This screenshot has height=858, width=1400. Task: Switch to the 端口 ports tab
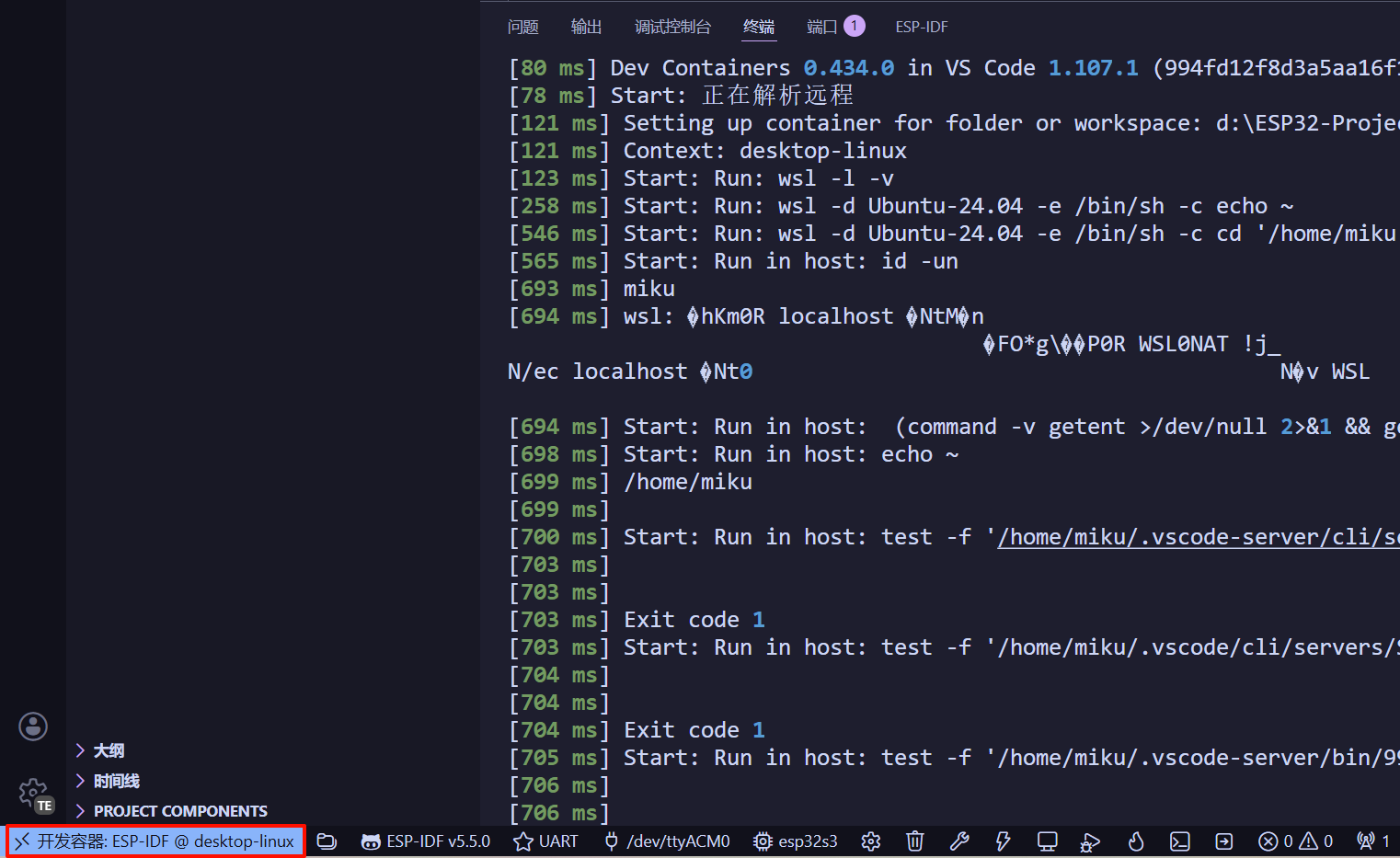(835, 27)
